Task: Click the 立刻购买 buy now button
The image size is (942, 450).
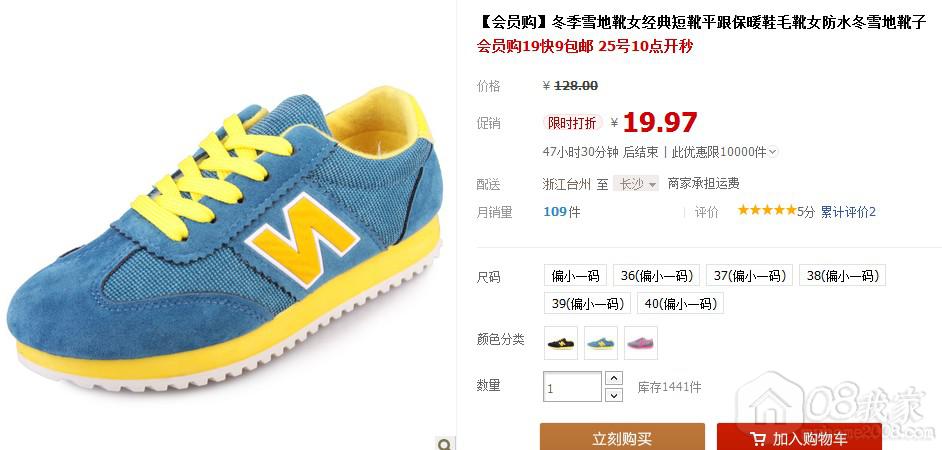Action: (x=622, y=437)
